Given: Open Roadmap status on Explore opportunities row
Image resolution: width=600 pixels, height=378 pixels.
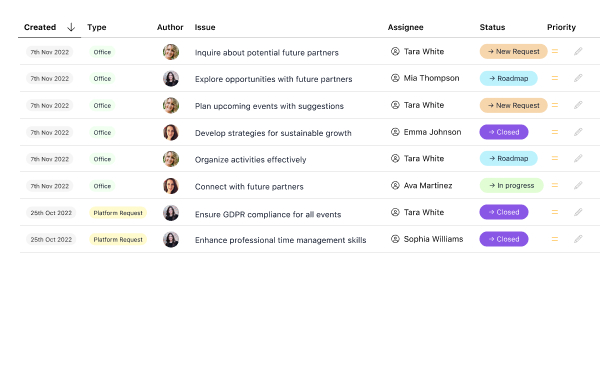Looking at the screenshot, I should tap(509, 78).
